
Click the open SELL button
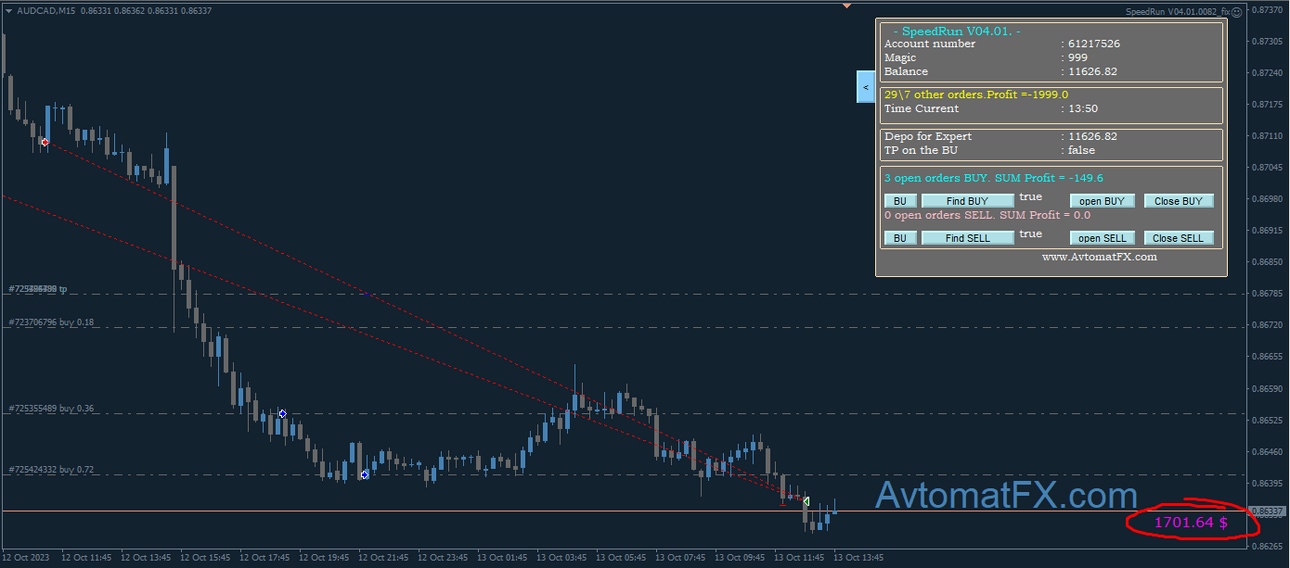(1102, 238)
